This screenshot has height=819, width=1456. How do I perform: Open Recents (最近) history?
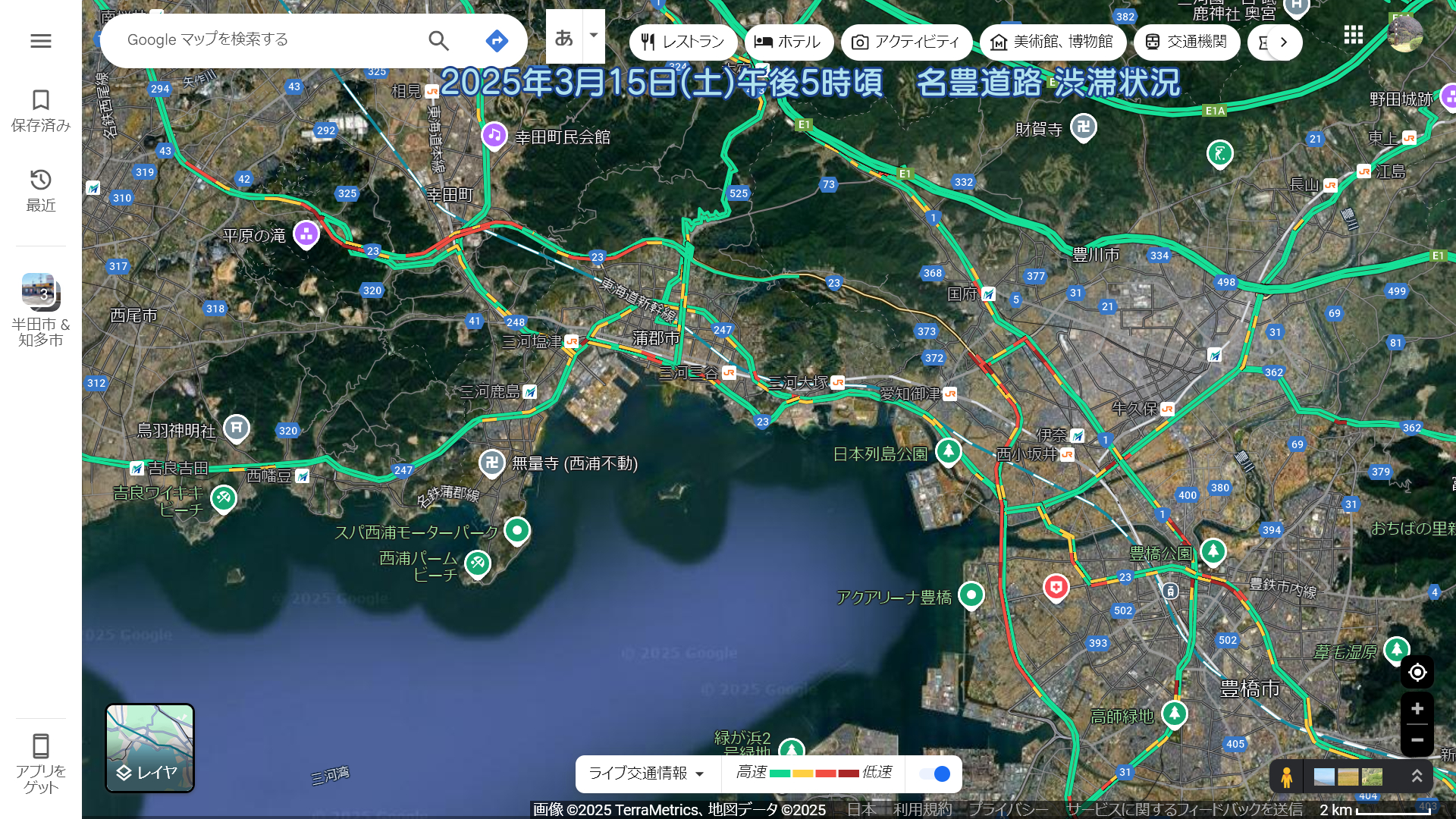pyautogui.click(x=41, y=190)
